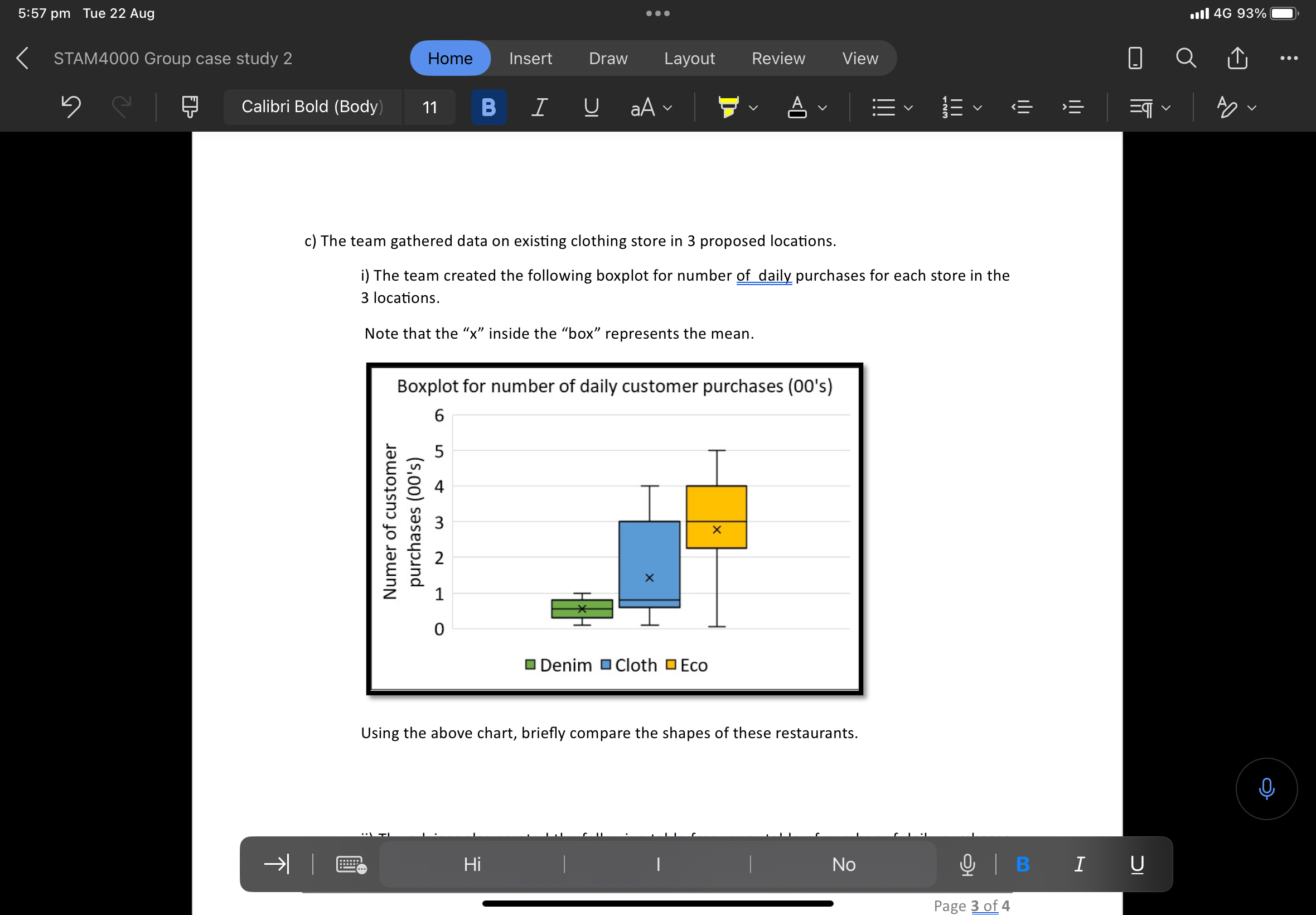Open the search magnifier icon

pos(1186,58)
